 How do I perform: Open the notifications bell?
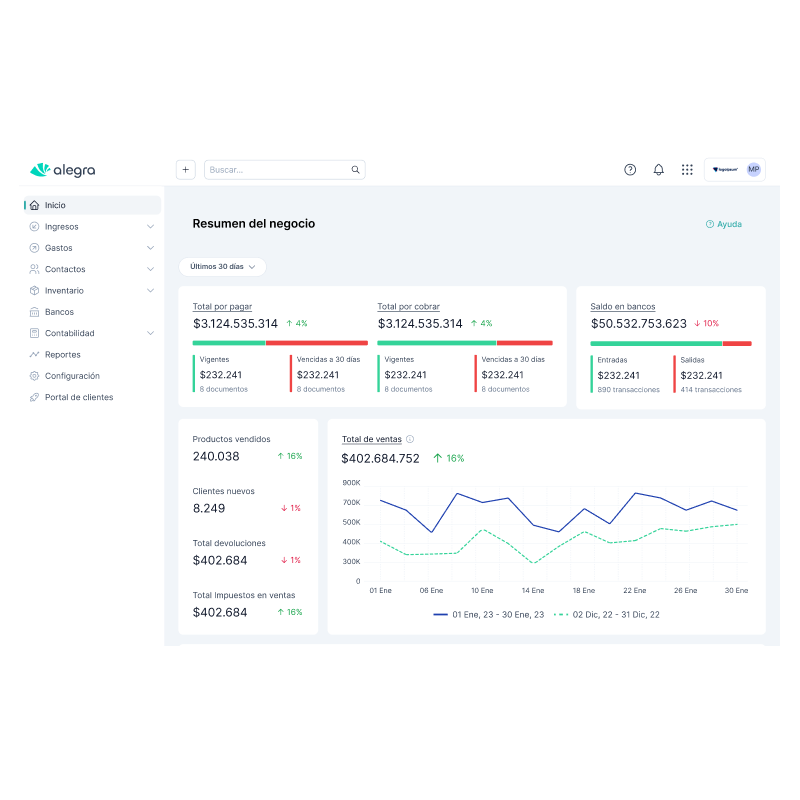[658, 170]
